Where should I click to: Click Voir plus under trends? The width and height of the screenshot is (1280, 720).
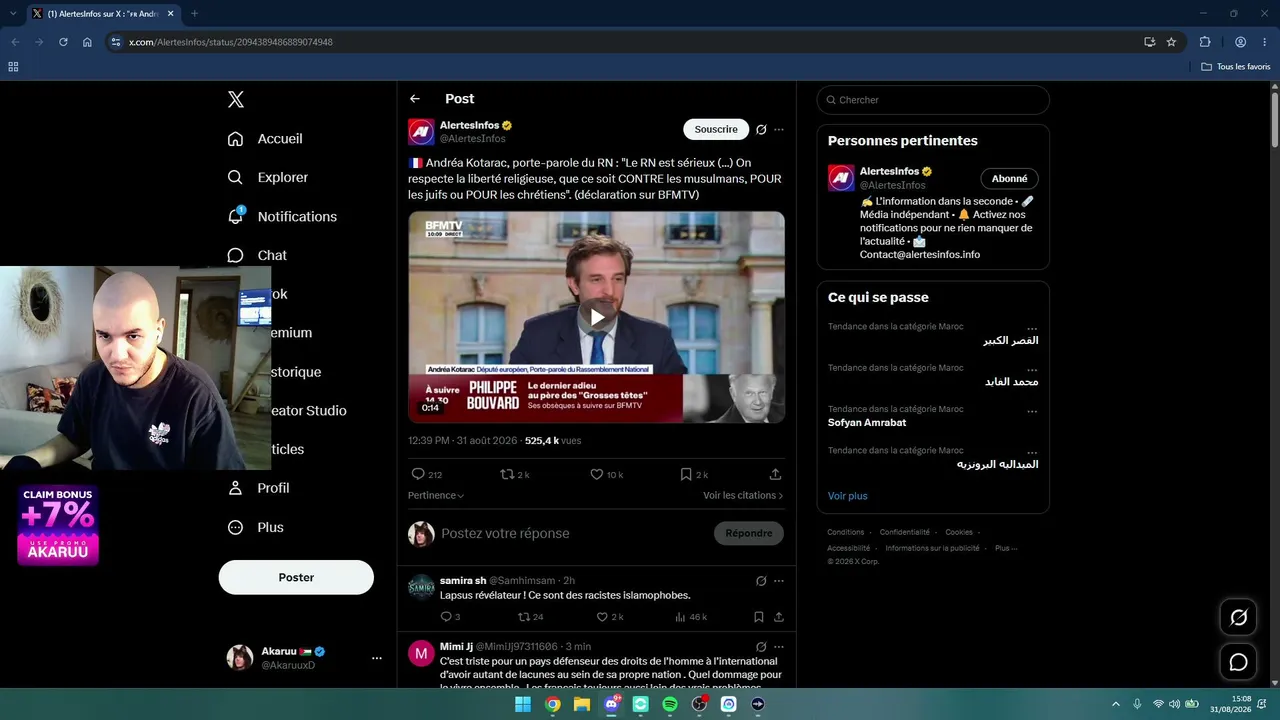tap(848, 496)
